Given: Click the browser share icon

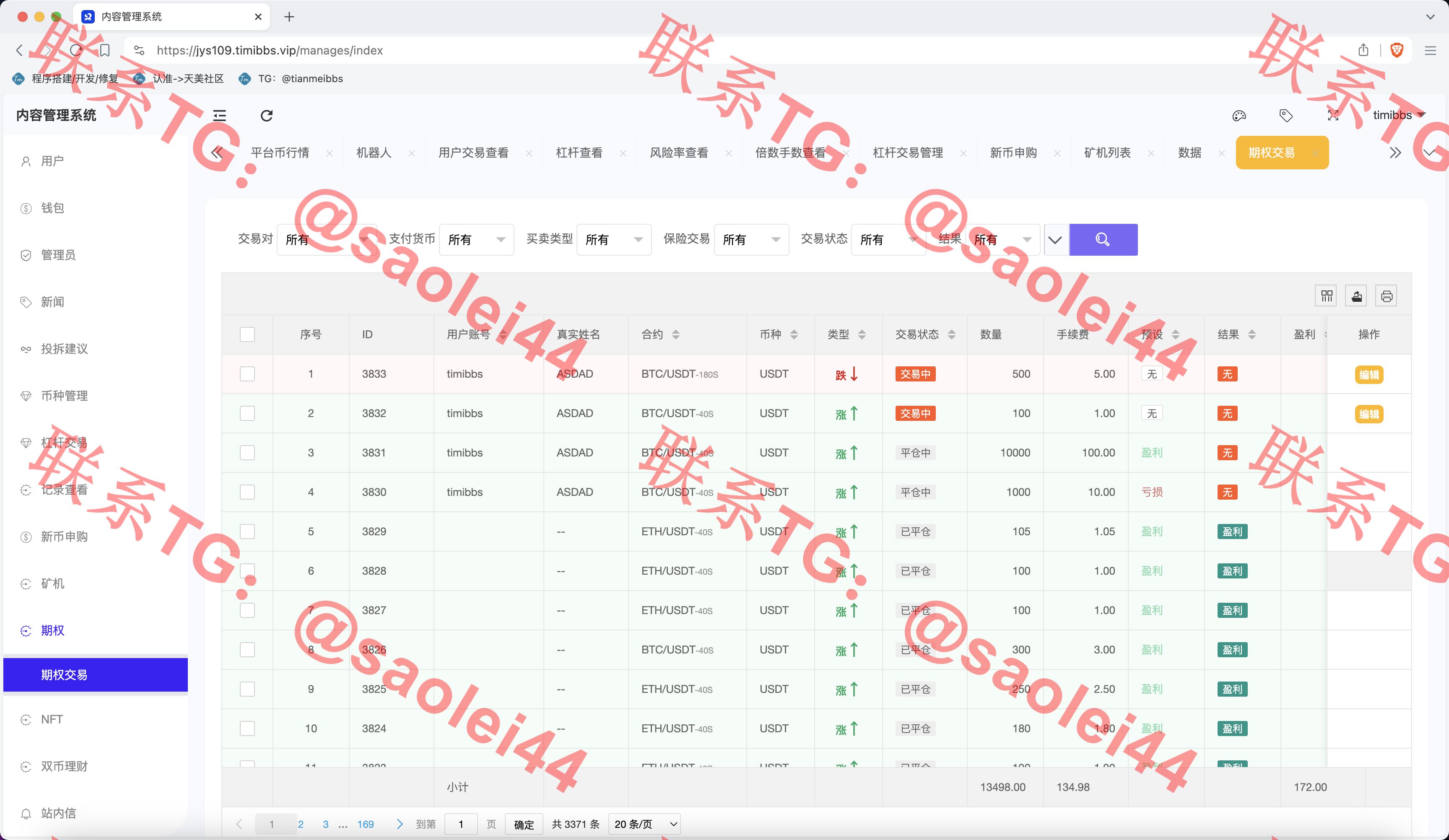Looking at the screenshot, I should point(1363,50).
